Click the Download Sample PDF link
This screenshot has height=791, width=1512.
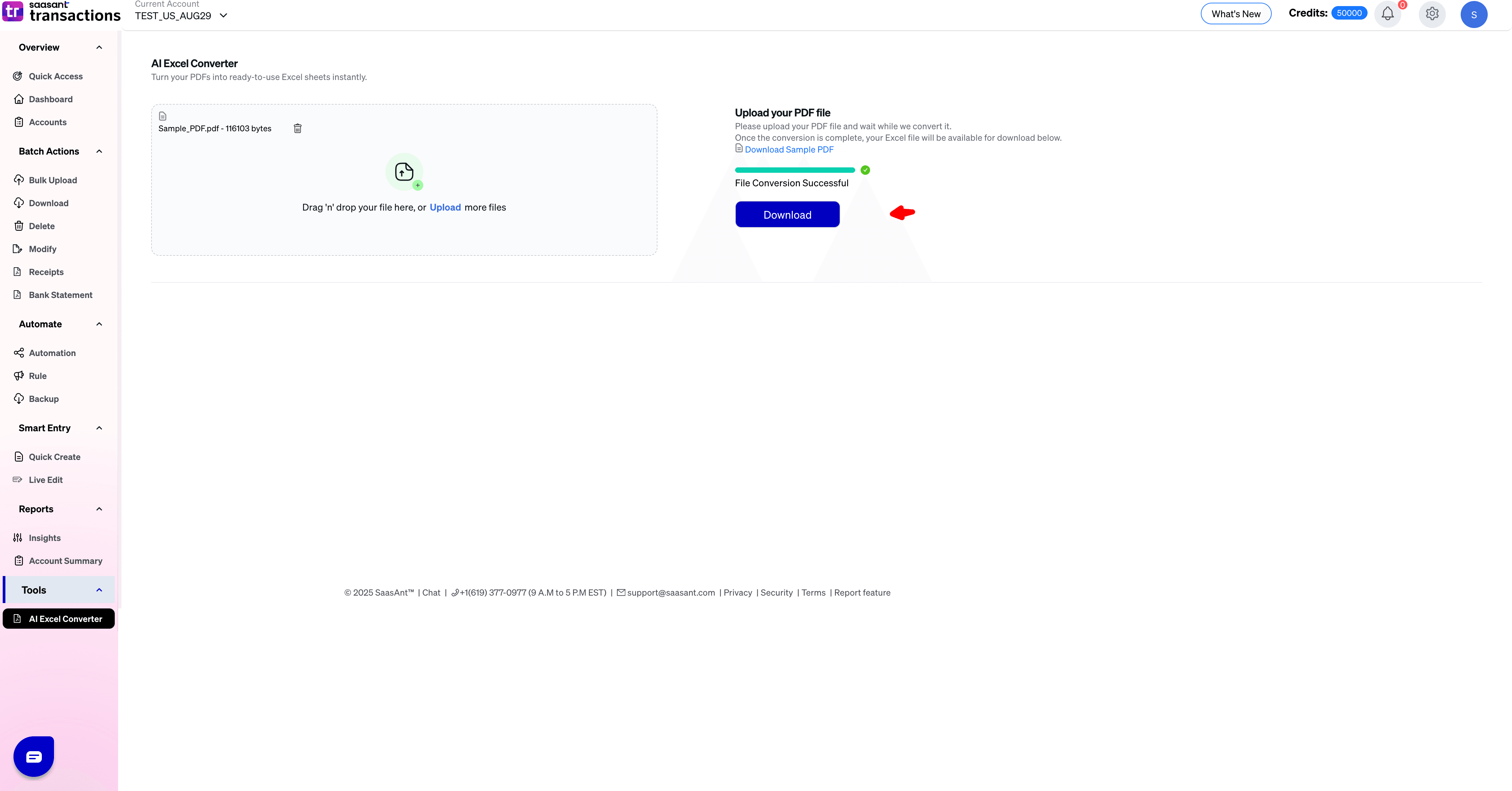coord(789,149)
